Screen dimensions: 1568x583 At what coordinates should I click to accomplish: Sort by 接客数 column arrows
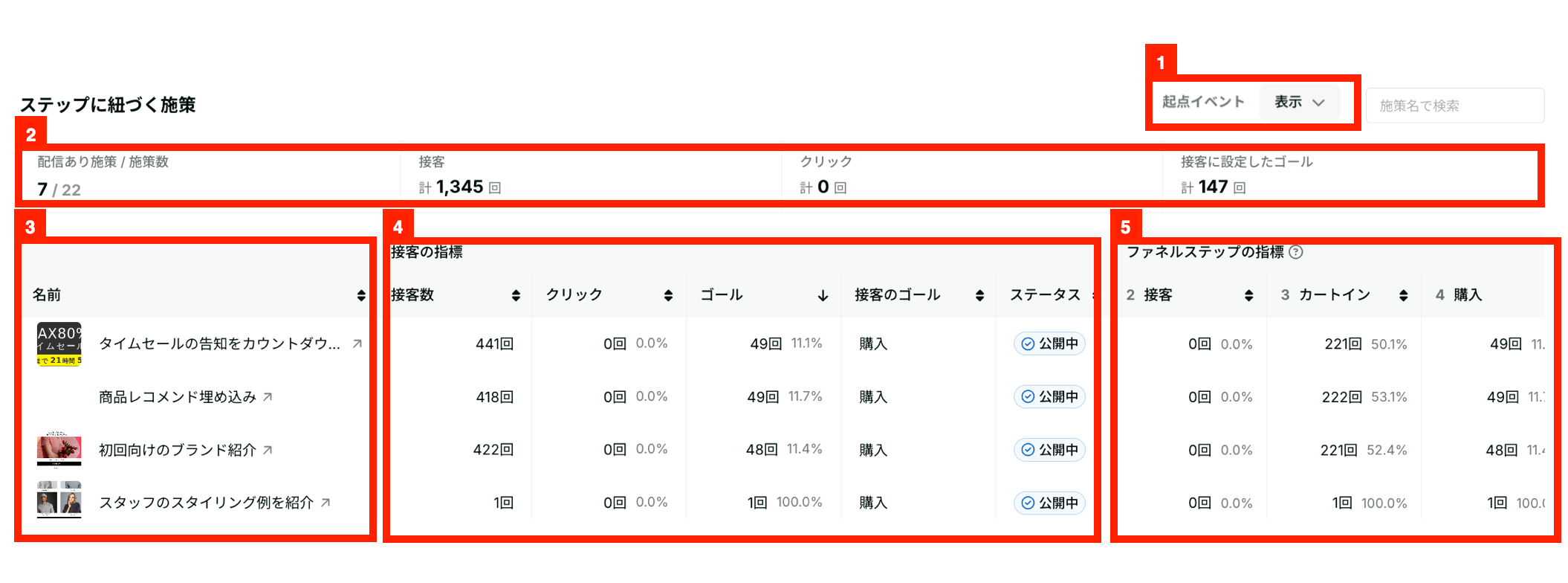(516, 295)
